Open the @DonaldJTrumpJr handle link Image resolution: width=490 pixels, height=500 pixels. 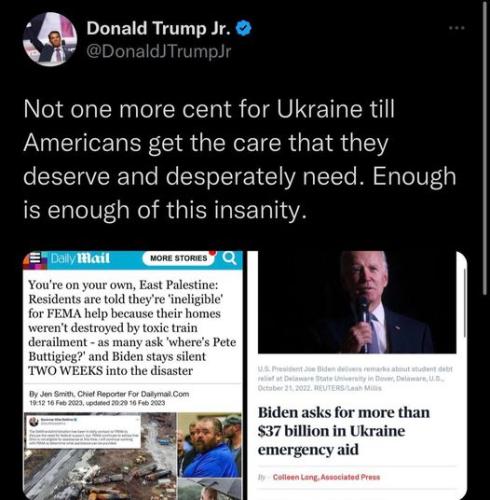click(159, 52)
